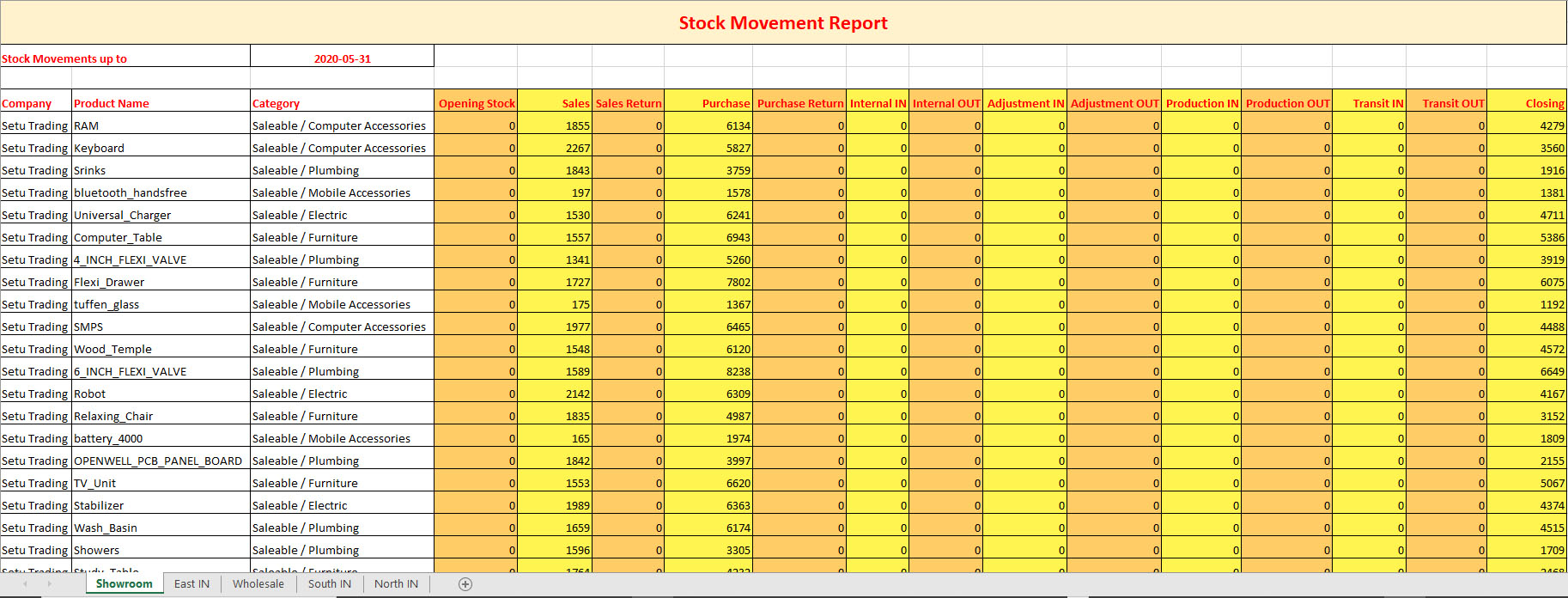Select the Relaxing_Chair product cell

(161, 413)
